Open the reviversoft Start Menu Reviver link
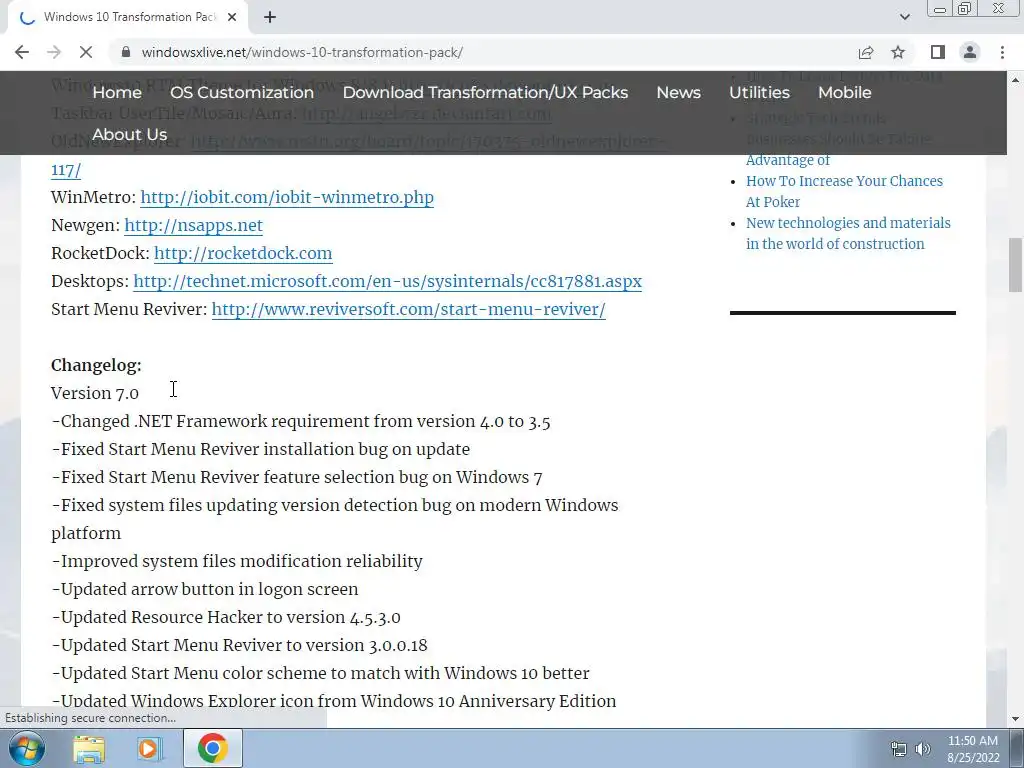The height and width of the screenshot is (768, 1024). [408, 310]
